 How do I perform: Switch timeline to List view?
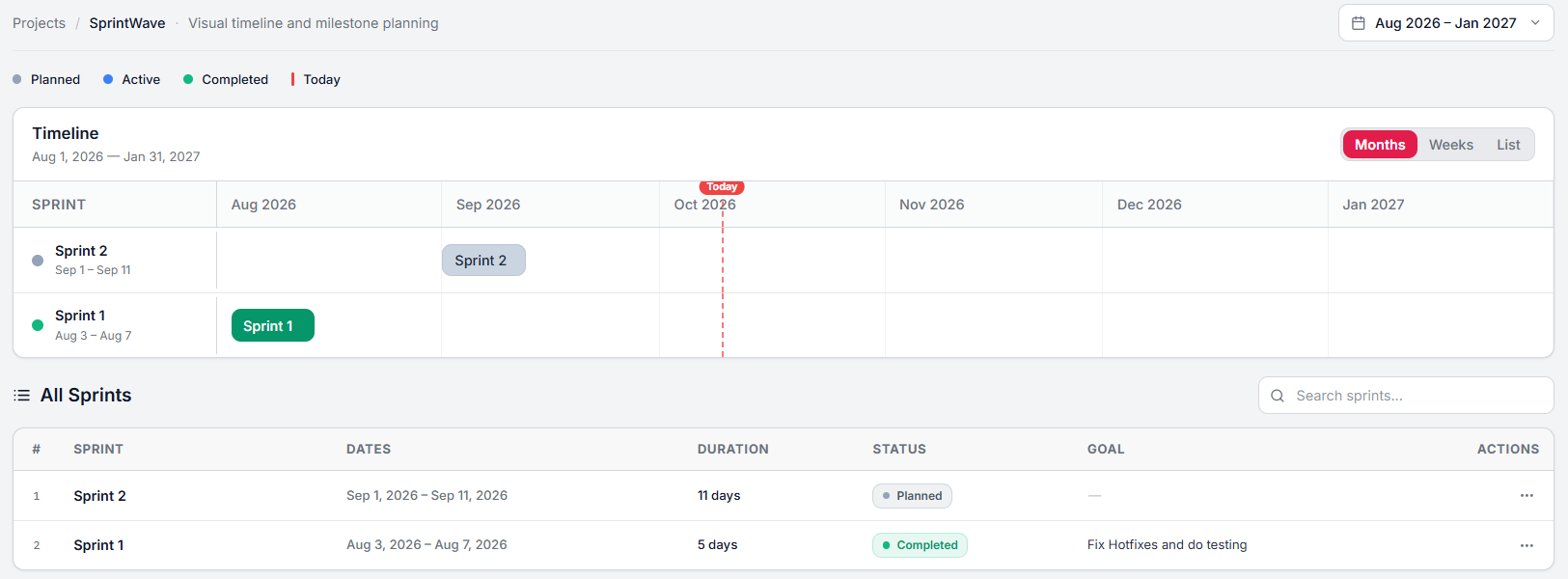[x=1508, y=145]
